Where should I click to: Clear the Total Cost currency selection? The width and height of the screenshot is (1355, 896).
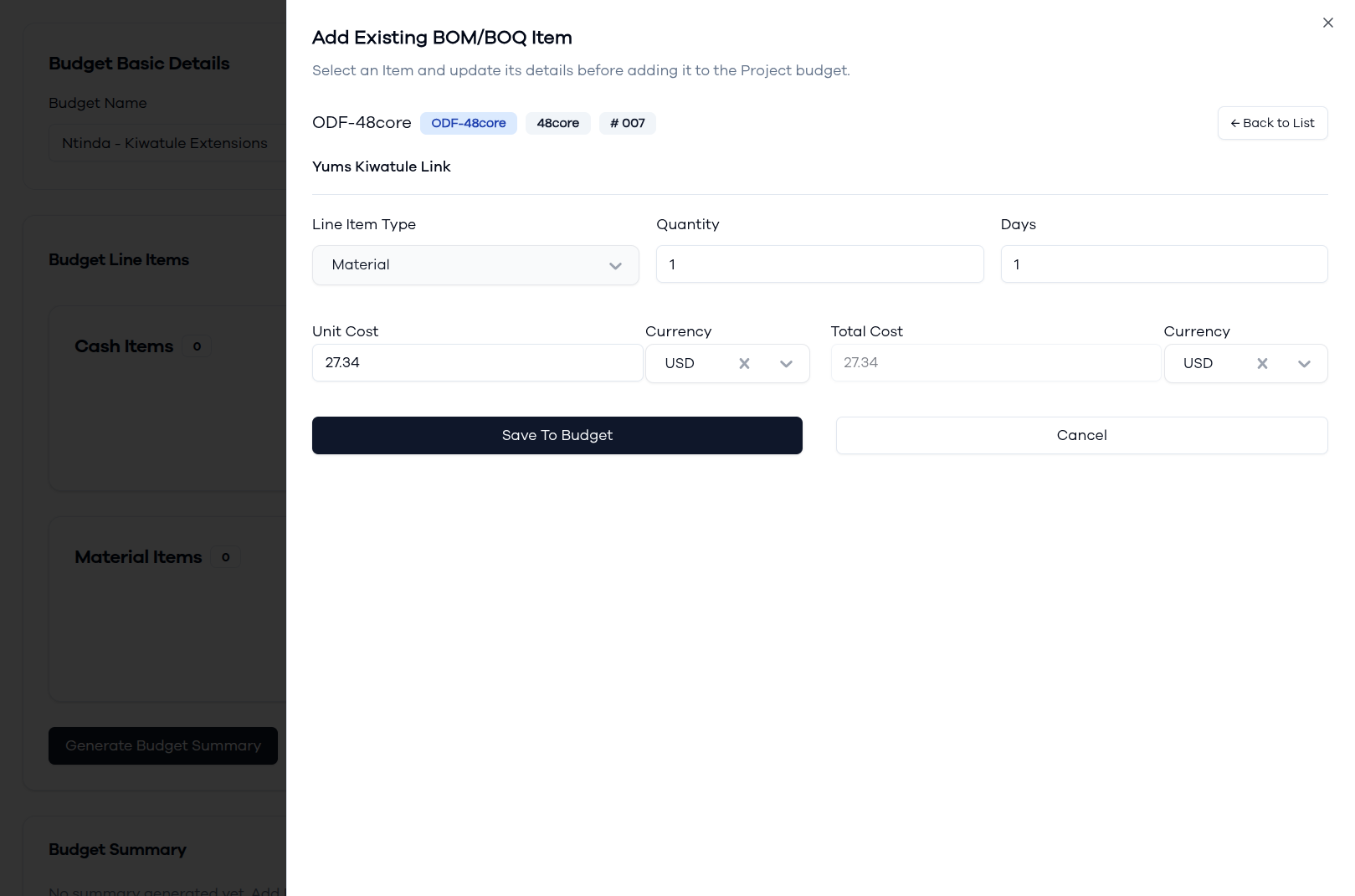point(1262,363)
